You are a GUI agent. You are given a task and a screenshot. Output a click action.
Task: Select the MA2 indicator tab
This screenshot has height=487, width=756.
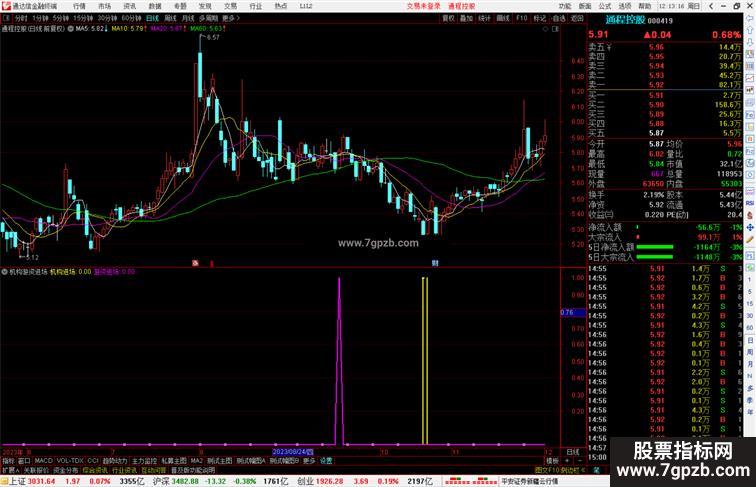[196, 461]
